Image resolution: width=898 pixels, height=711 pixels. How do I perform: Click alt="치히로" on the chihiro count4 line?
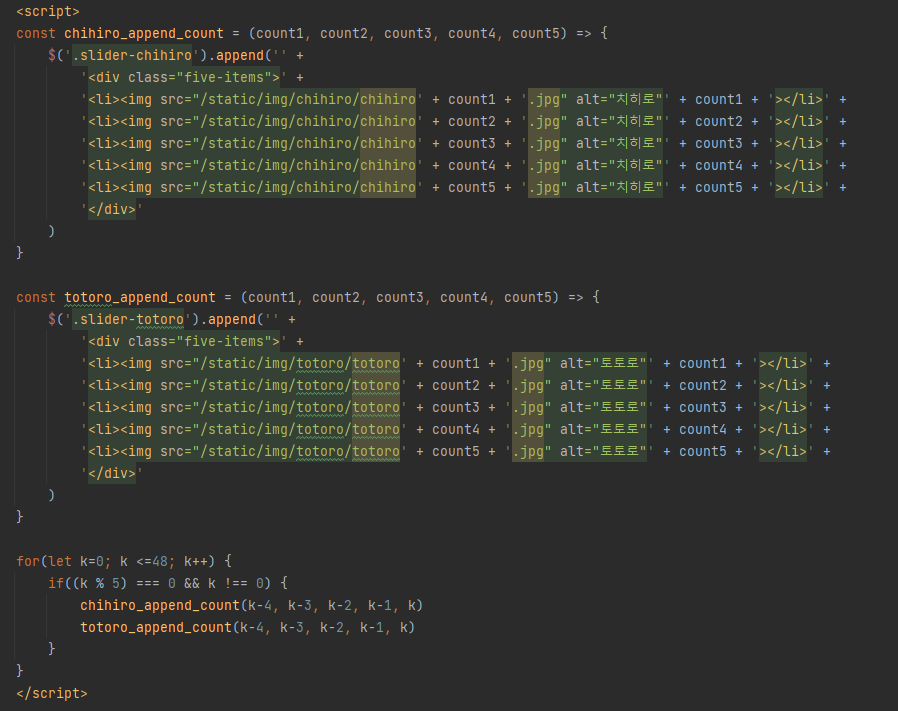619,165
